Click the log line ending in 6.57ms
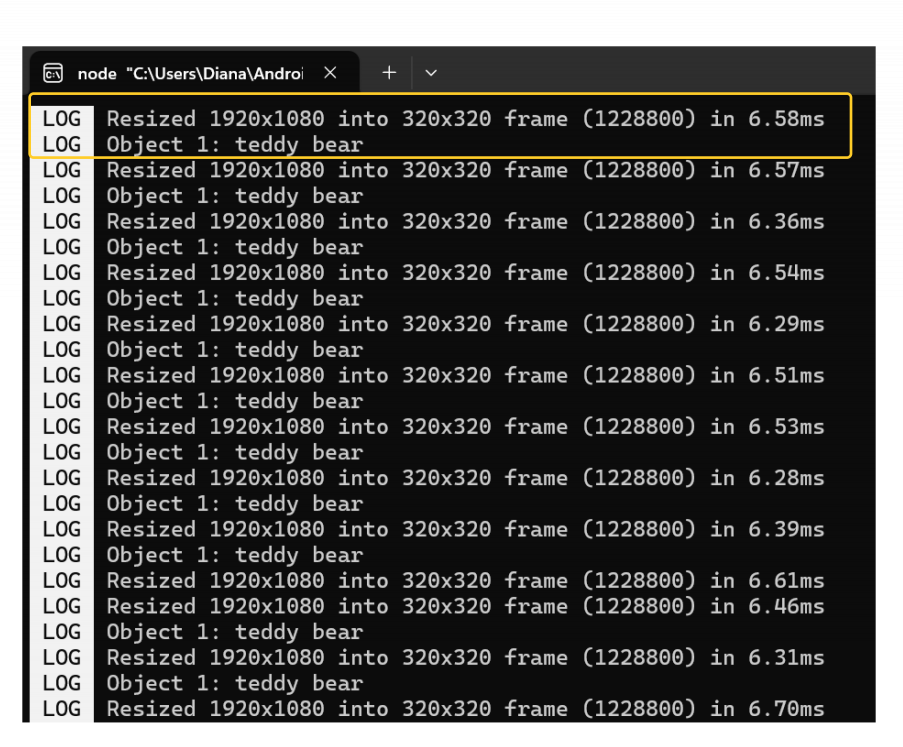903x747 pixels. coord(465,170)
